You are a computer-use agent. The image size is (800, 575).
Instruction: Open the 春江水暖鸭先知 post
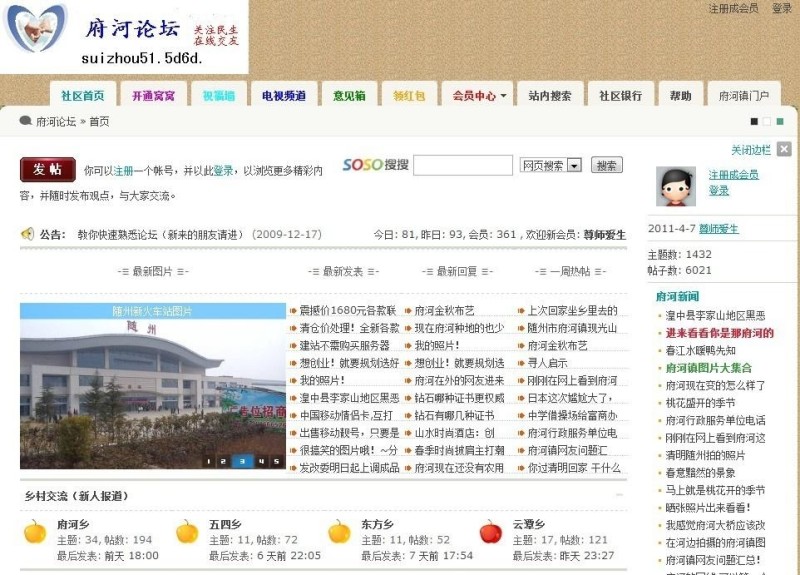700,351
